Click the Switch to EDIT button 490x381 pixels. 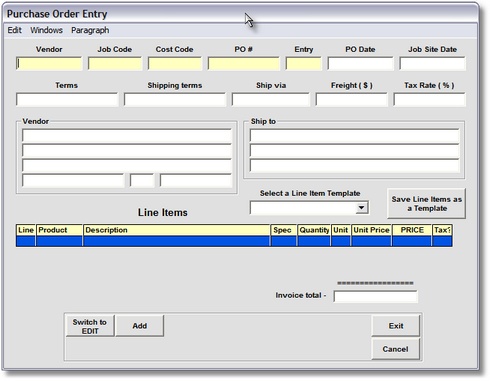point(90,326)
